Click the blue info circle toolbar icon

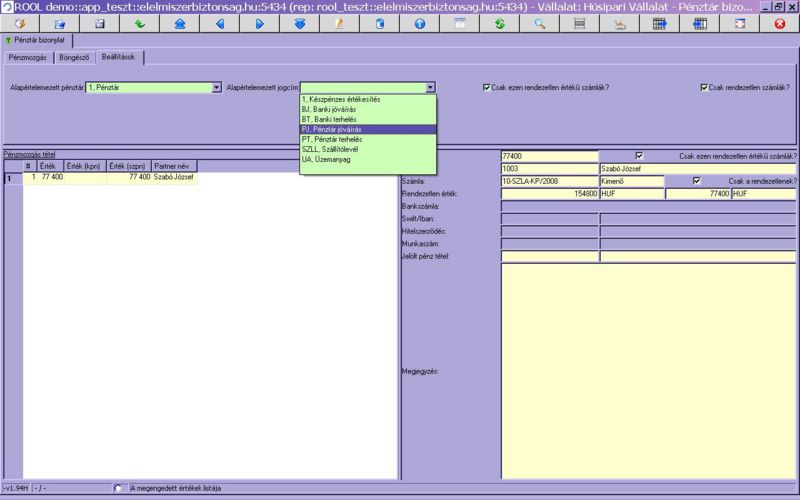[419, 22]
